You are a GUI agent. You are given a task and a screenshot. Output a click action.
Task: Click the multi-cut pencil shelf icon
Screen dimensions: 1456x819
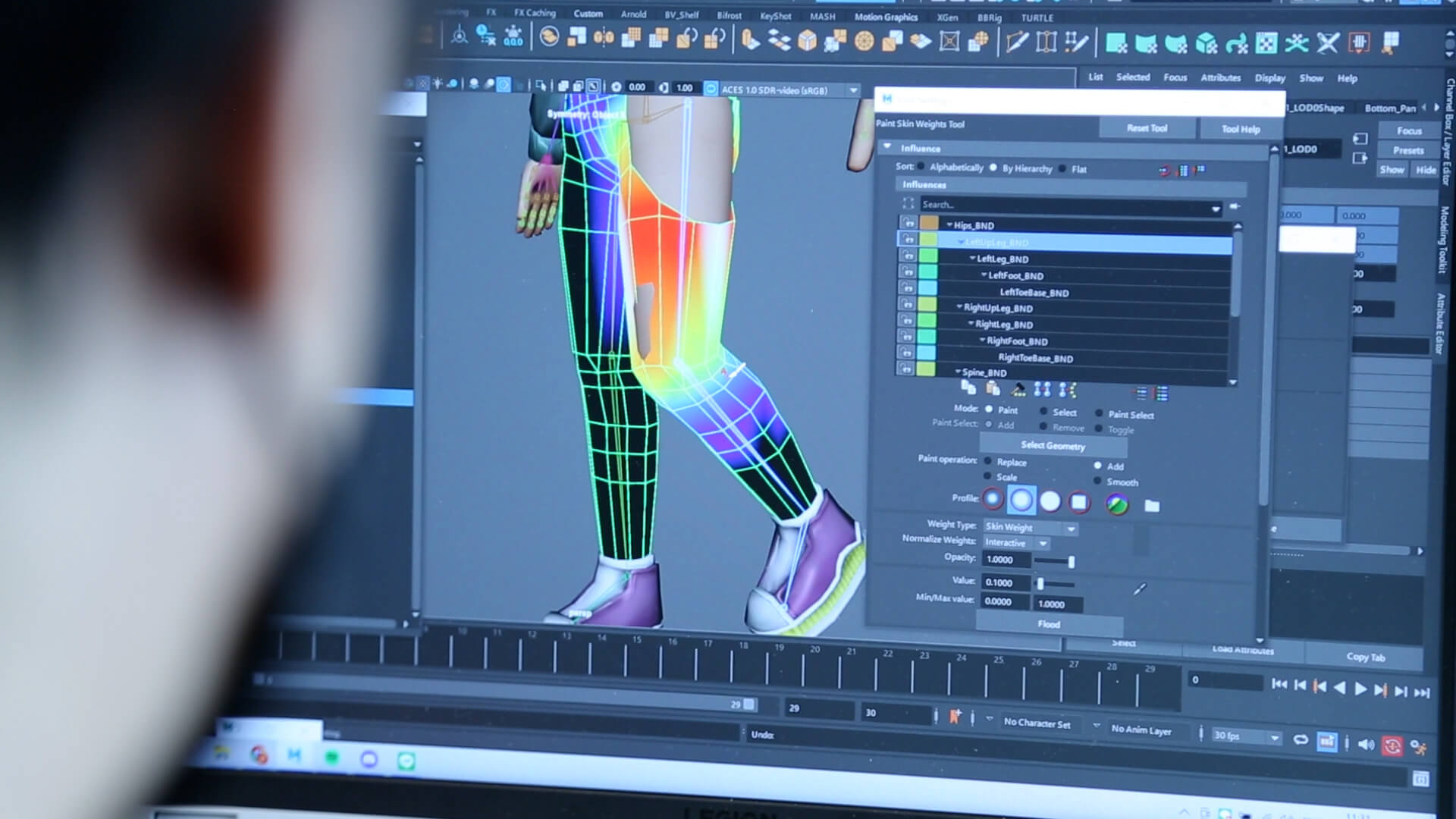pyautogui.click(x=1017, y=42)
